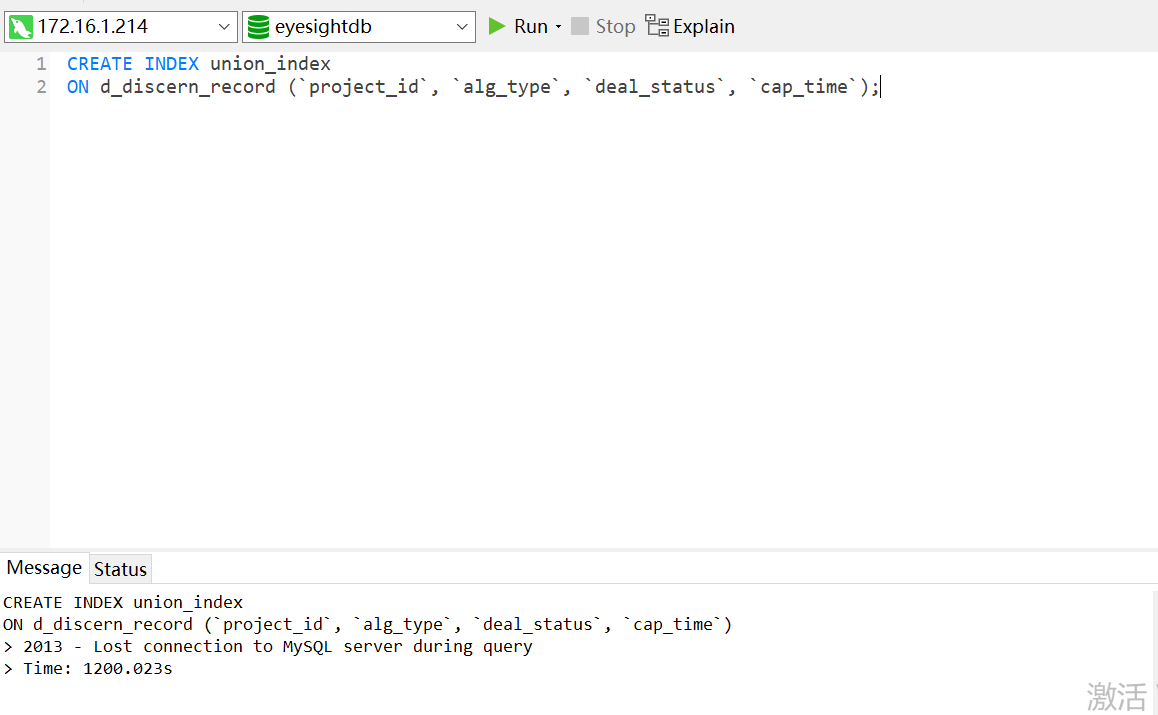This screenshot has height=715, width=1158.
Task: Expand the Run options arrow
Action: [x=558, y=27]
